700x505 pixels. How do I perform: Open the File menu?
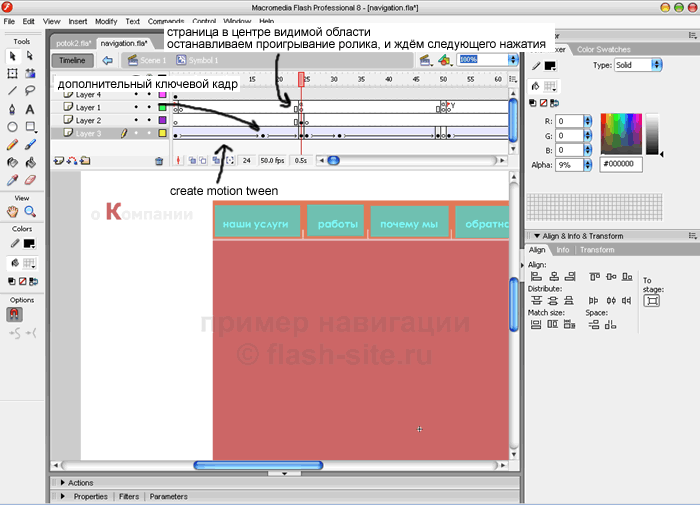pos(9,21)
